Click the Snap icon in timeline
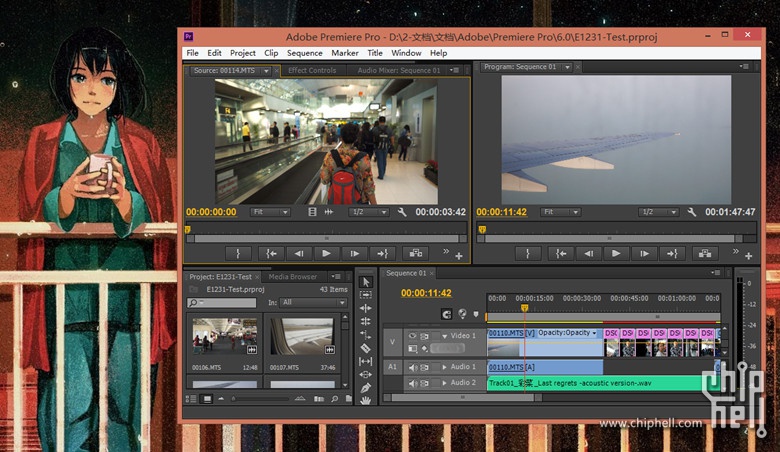Image resolution: width=780 pixels, height=452 pixels. [447, 313]
